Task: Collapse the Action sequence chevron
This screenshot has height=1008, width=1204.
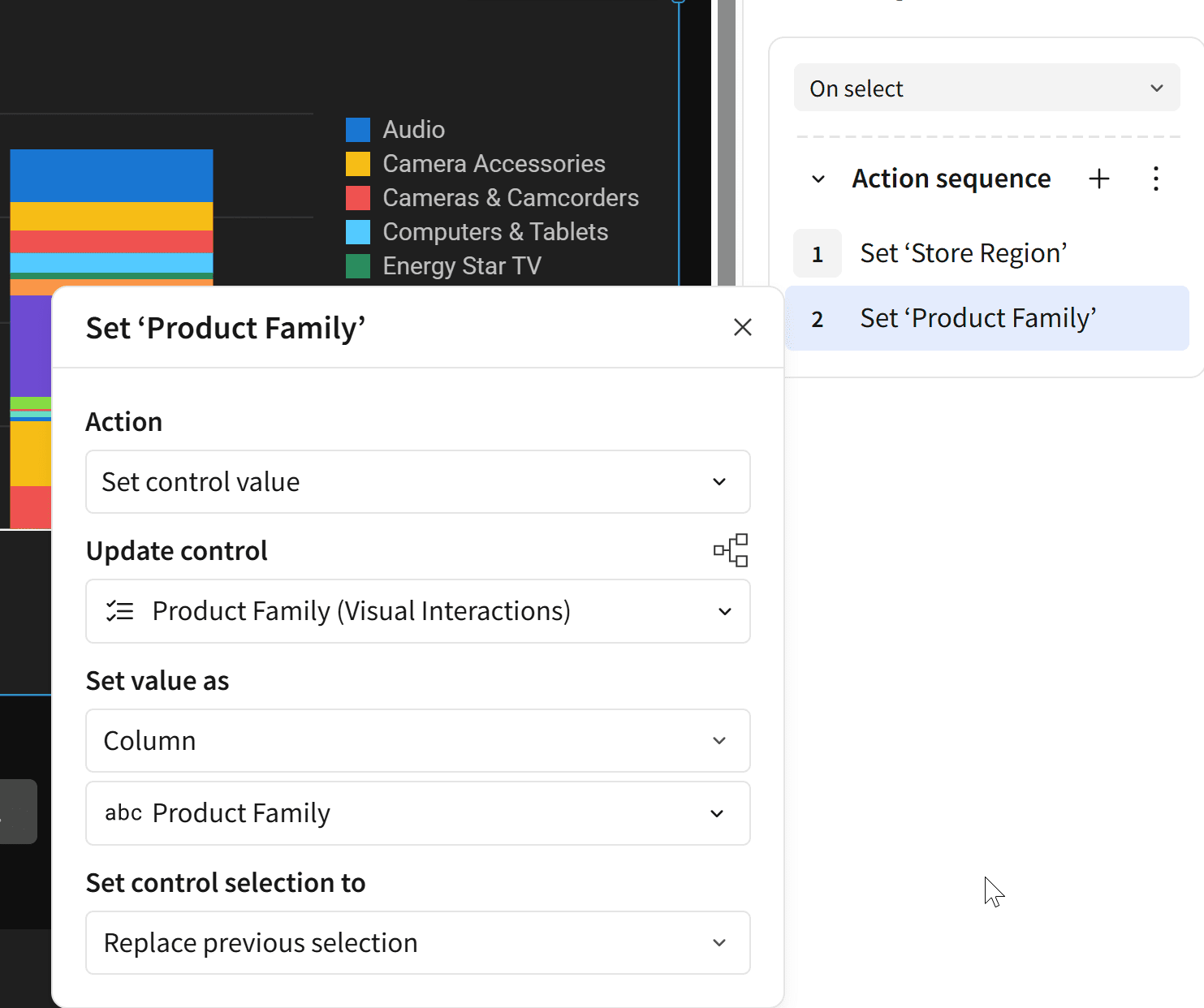Action: pos(818,179)
